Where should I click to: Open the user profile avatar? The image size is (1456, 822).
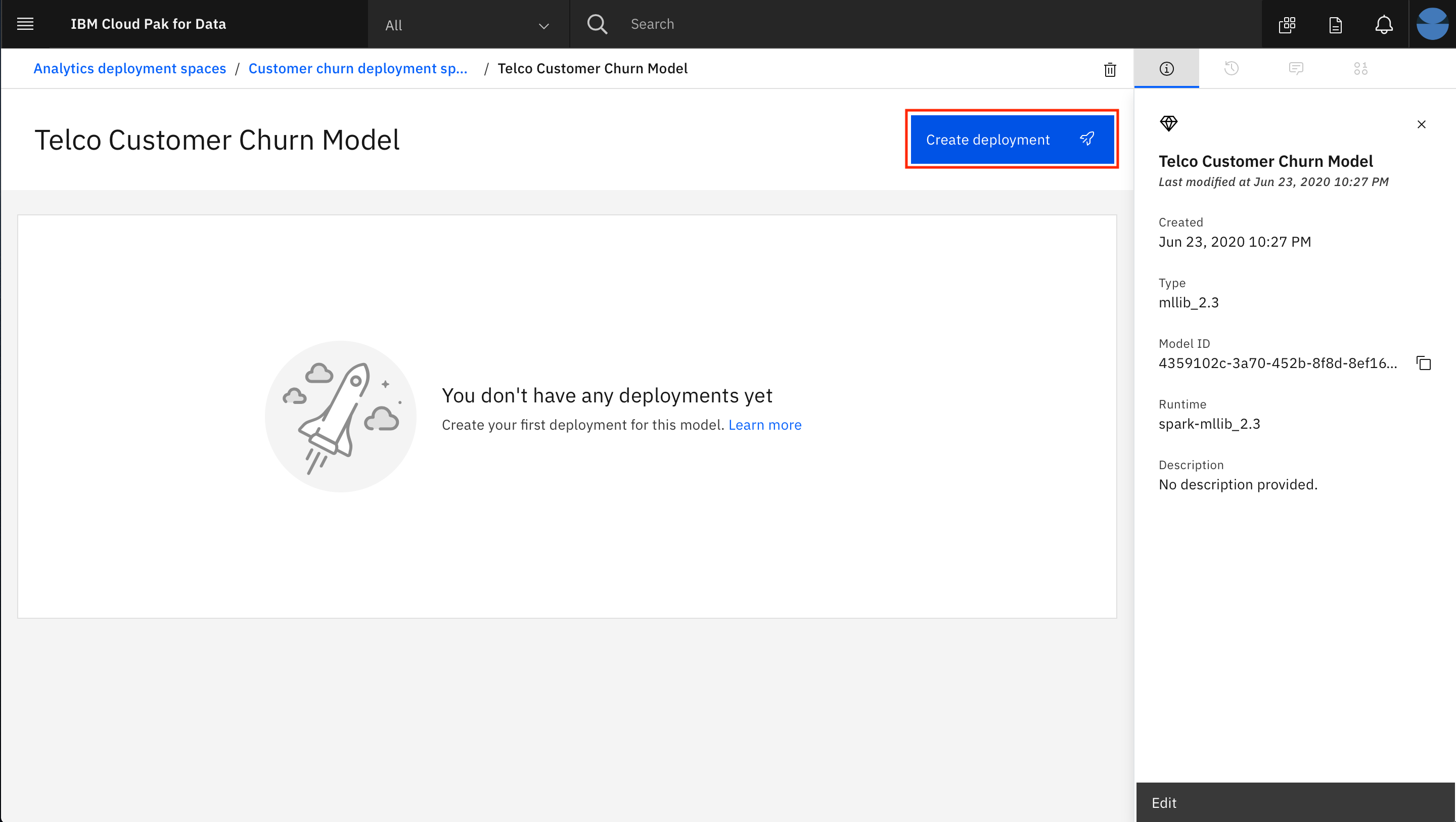pos(1432,24)
